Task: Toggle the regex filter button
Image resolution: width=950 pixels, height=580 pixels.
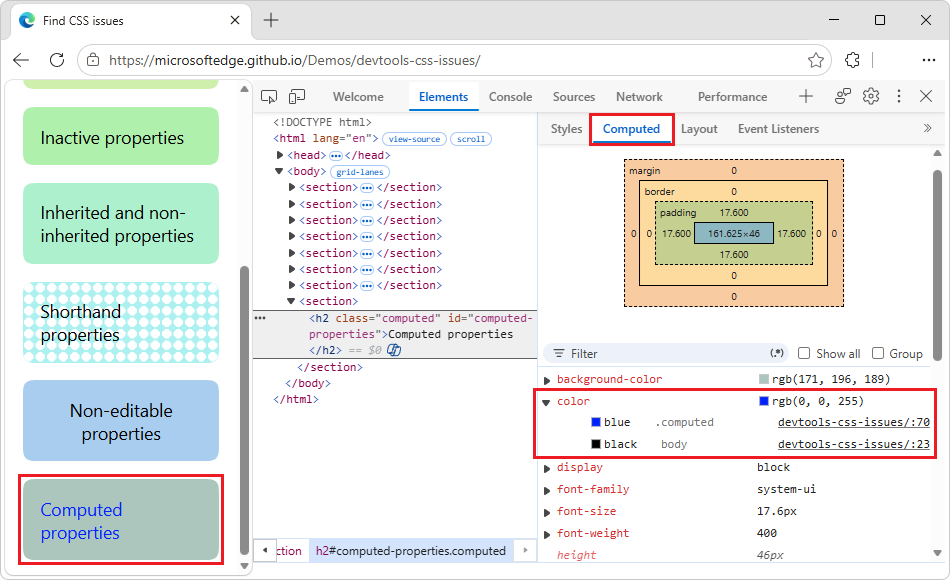Action: 777,353
